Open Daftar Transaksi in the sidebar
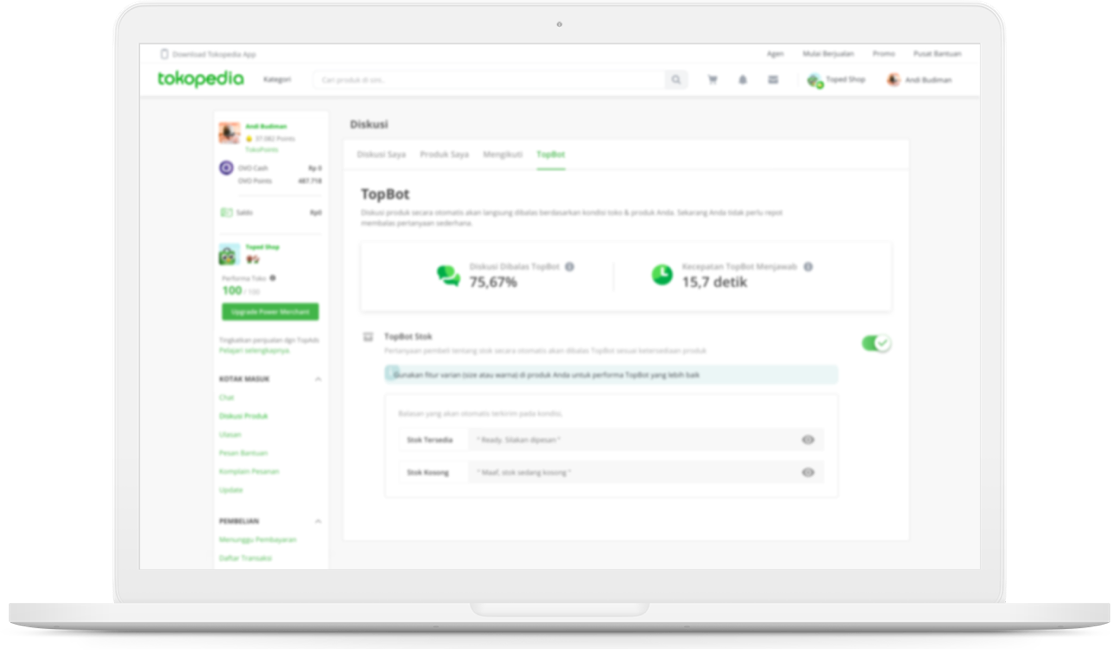The height and width of the screenshot is (650, 1112). pos(245,558)
